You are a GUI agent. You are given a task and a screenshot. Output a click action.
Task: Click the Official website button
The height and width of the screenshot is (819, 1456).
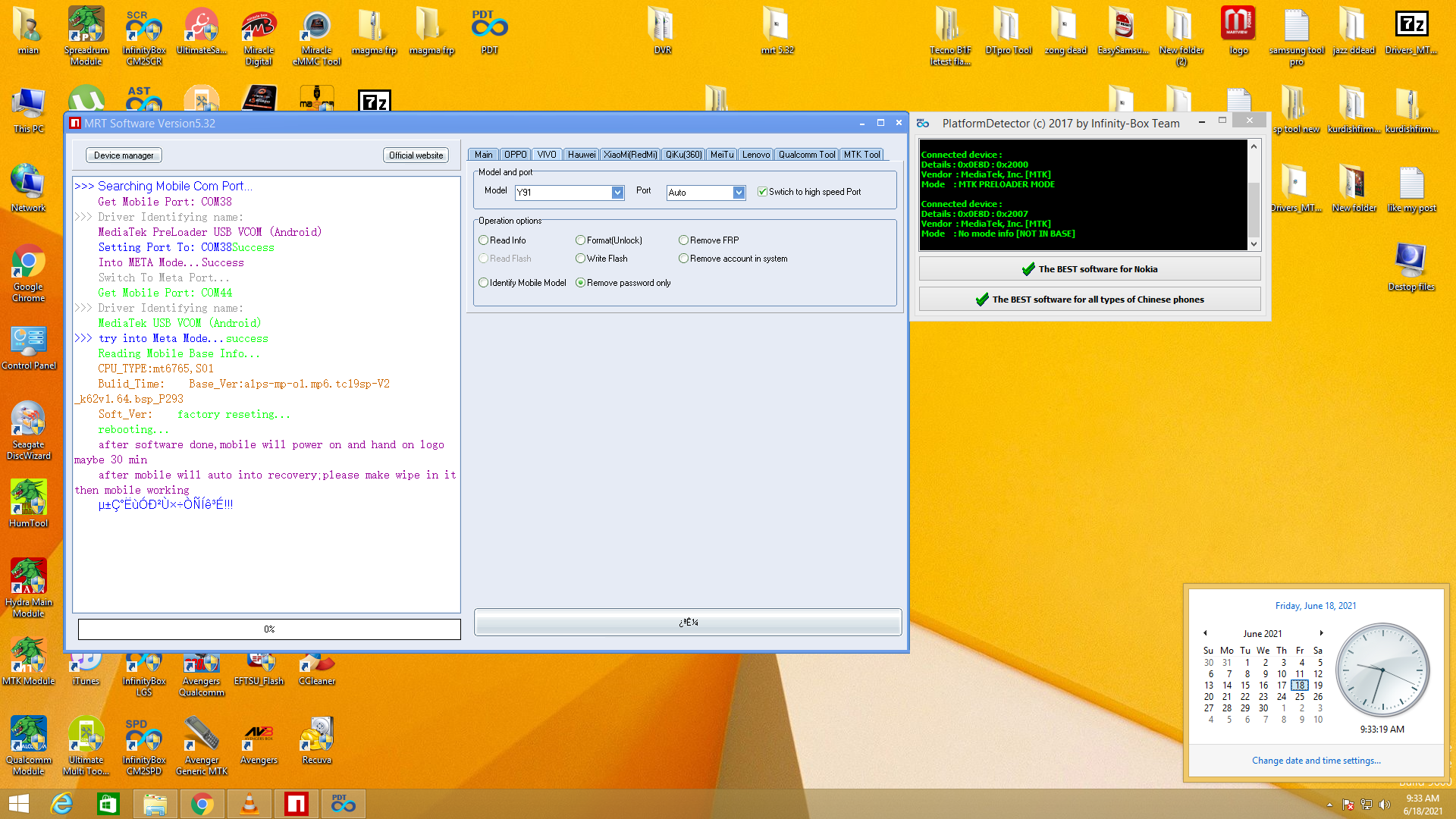pyautogui.click(x=416, y=155)
